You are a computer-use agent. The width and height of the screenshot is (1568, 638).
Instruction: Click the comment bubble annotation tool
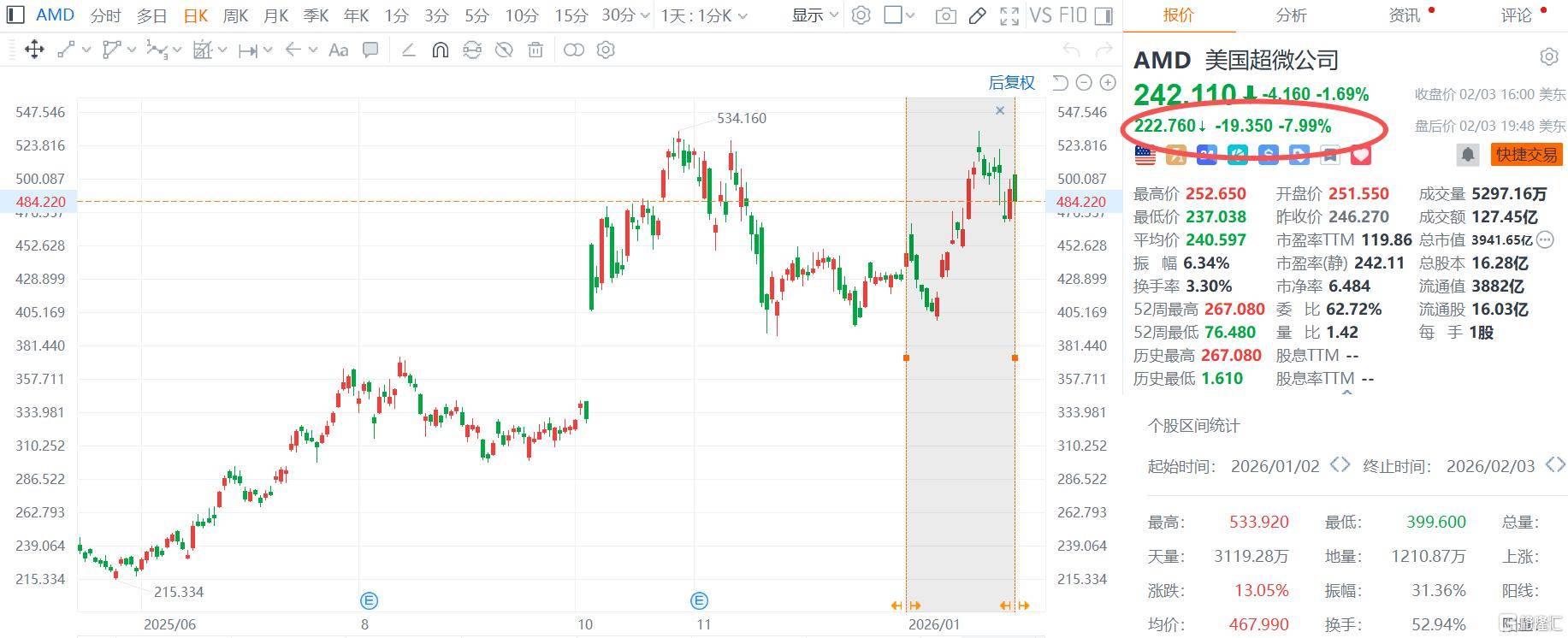point(370,50)
